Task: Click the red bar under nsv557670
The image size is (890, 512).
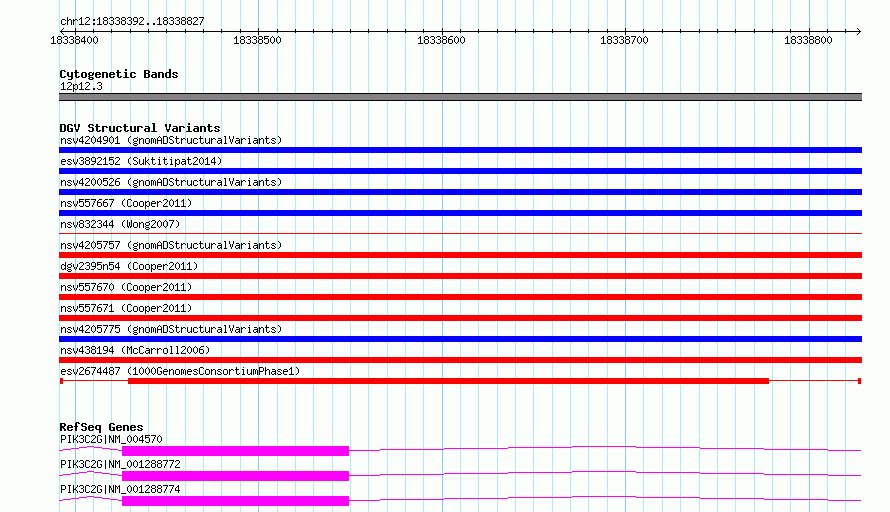Action: (x=460, y=297)
